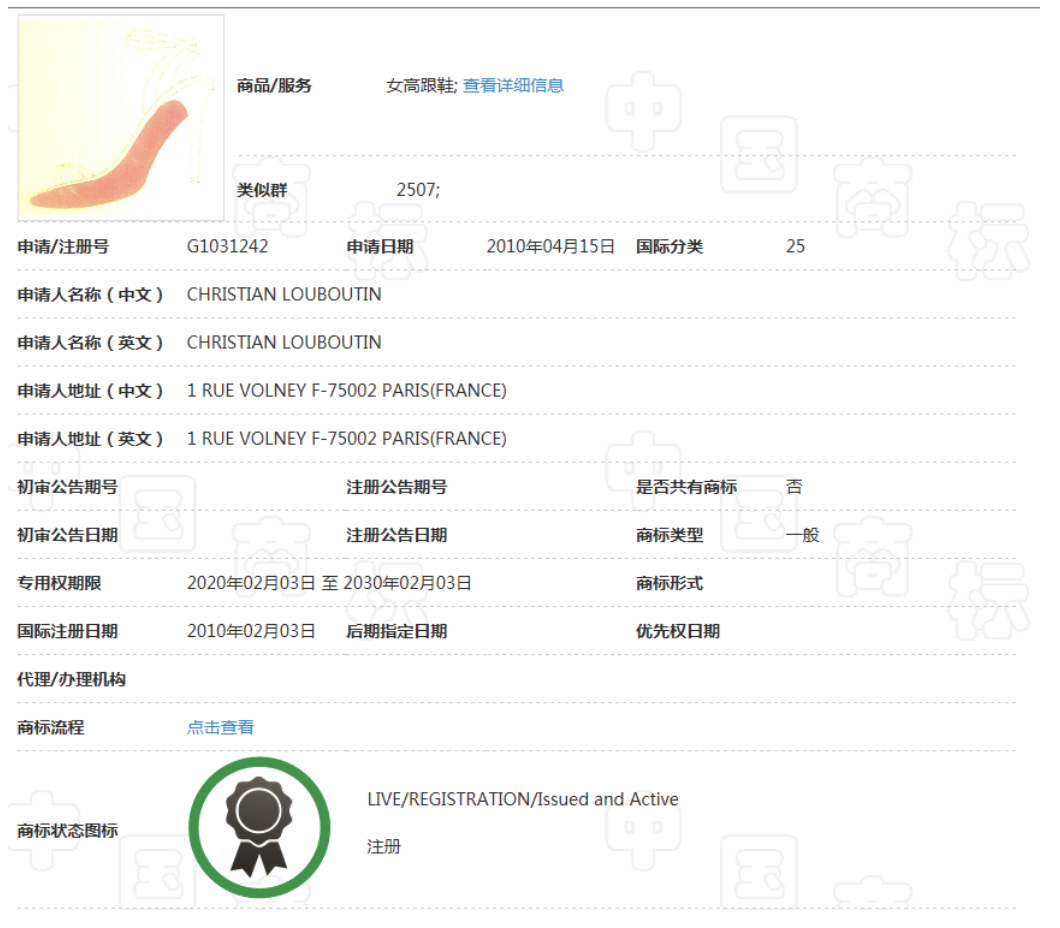Click the Chinese applicant name CHRISTIAN LOUBOUTIN
Image resolution: width=1060 pixels, height=928 pixels.
pyautogui.click(x=284, y=294)
